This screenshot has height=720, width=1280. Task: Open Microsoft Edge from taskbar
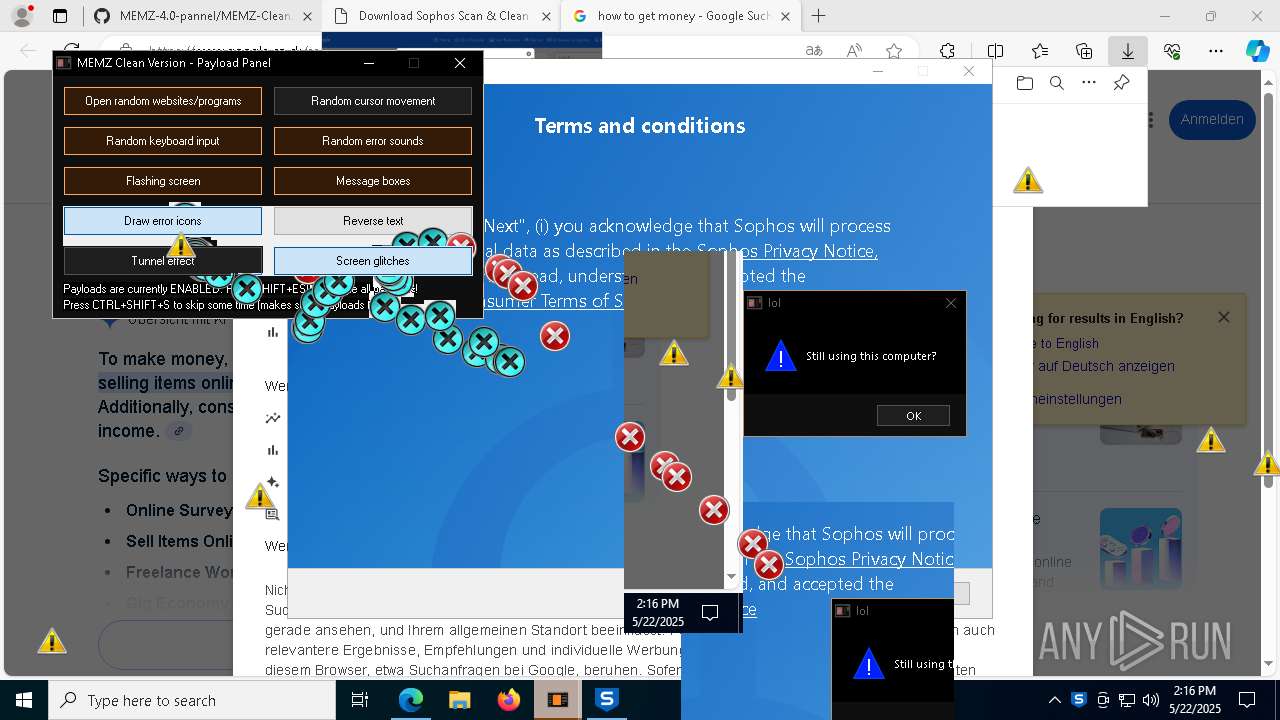point(411,700)
